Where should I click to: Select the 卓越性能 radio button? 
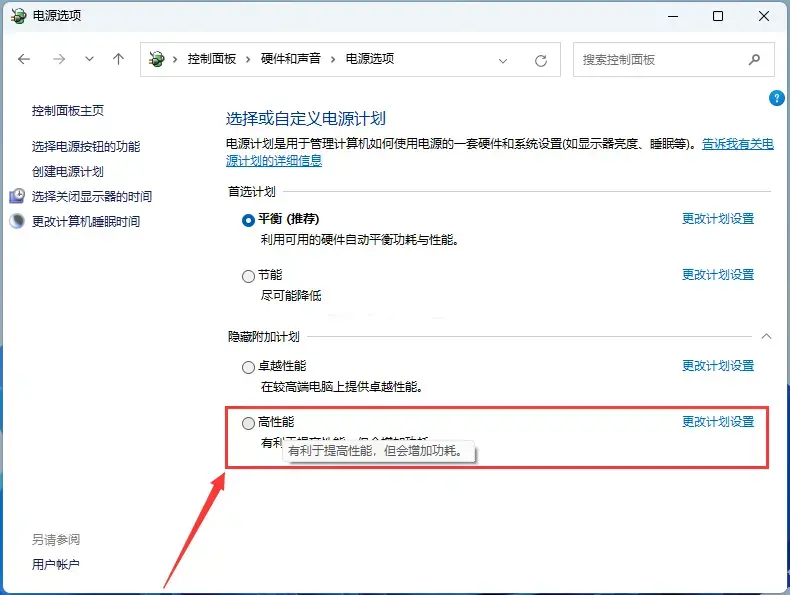[248, 367]
